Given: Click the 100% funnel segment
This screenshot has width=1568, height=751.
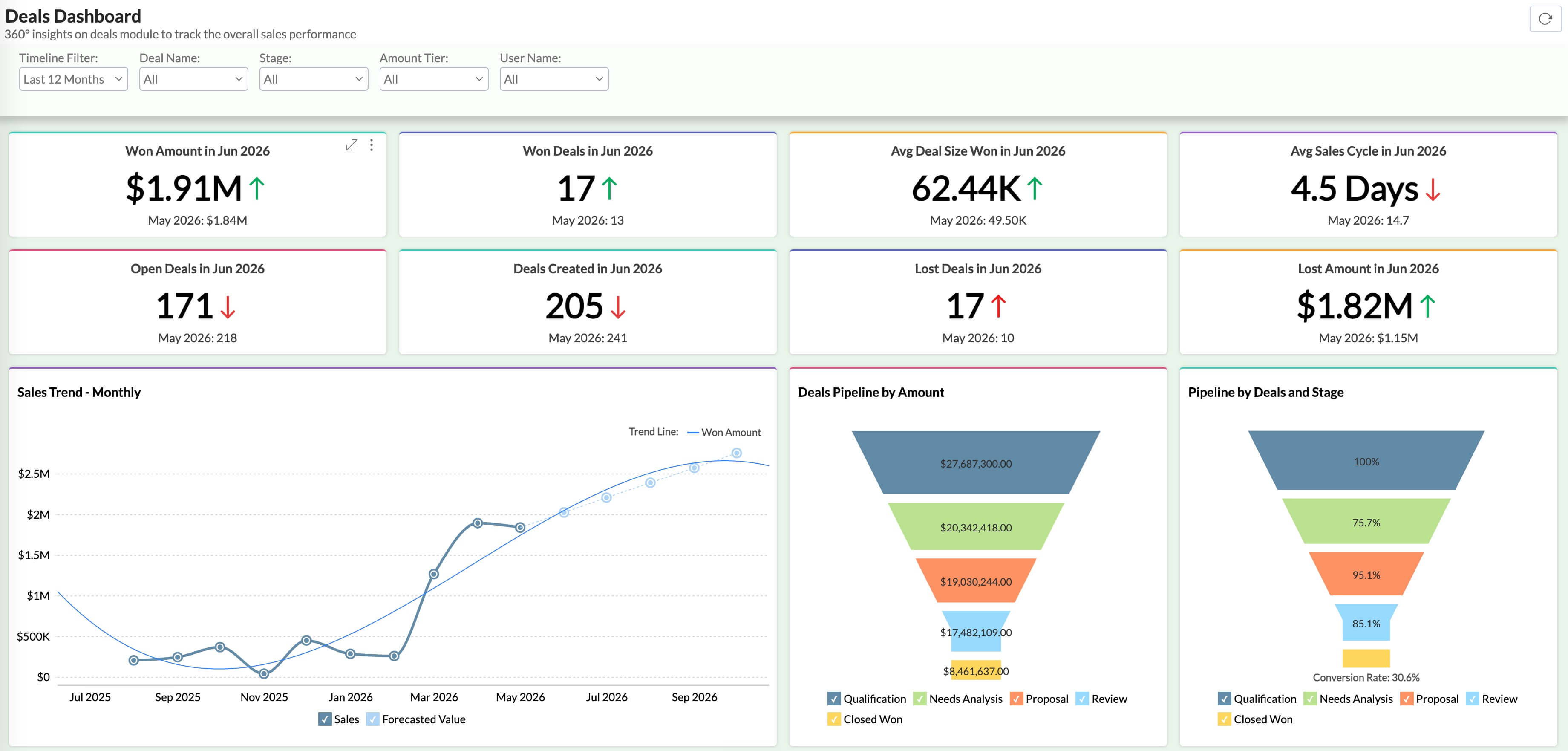Looking at the screenshot, I should [1366, 461].
